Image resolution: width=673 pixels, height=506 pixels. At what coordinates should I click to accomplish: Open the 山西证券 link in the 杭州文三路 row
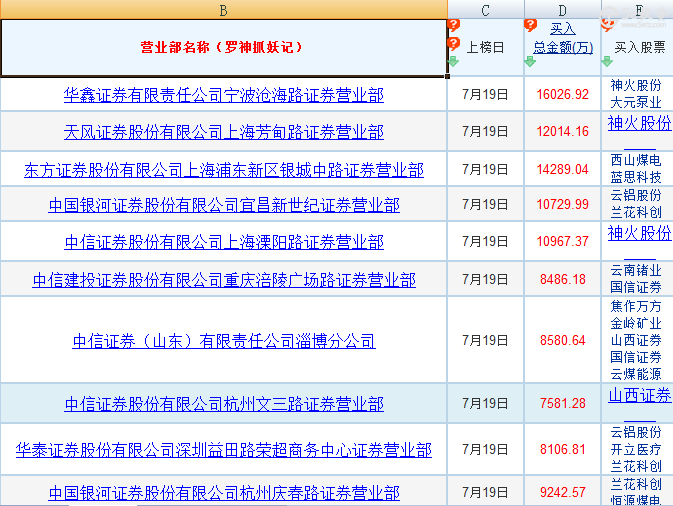pos(640,395)
